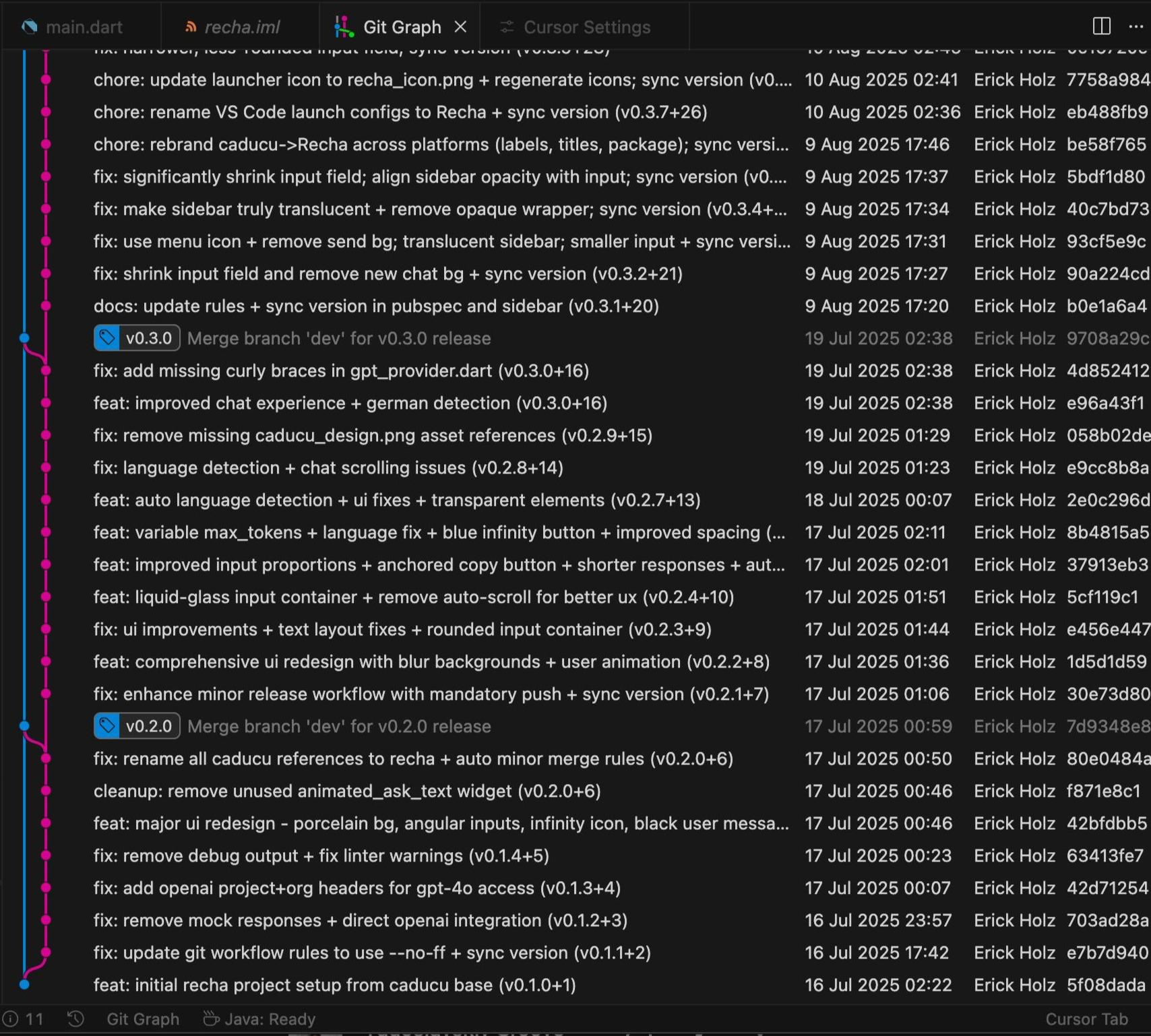The image size is (1151, 1036).
Task: Click the colorful Git Graph icon in its tab
Action: tap(344, 26)
